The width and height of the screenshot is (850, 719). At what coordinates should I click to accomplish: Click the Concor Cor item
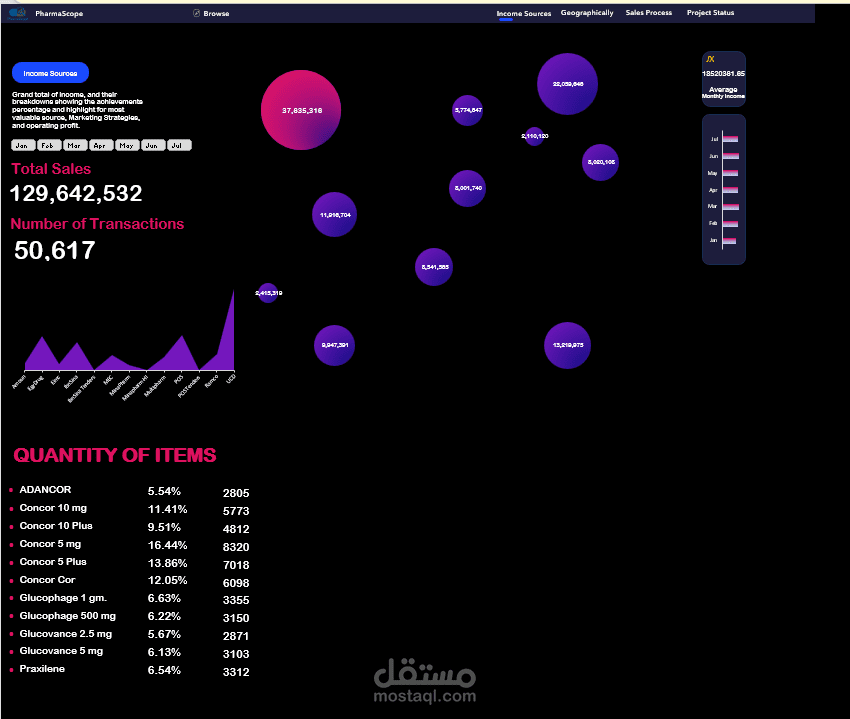(x=47, y=580)
